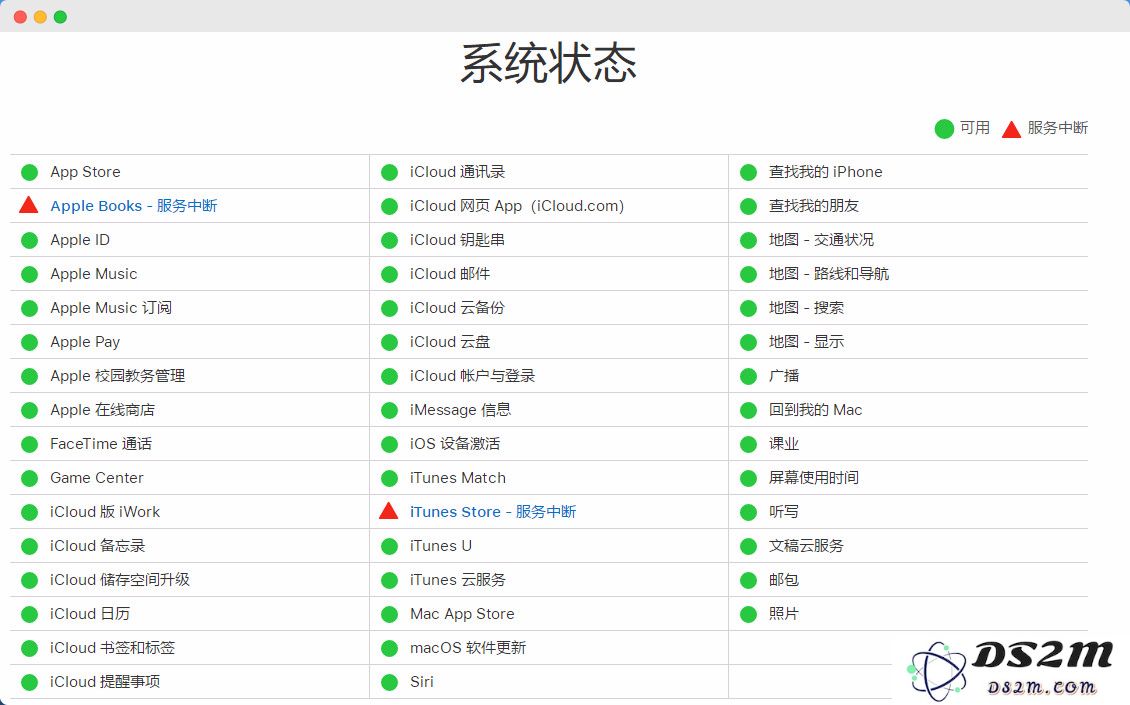This screenshot has width=1130, height=705.
Task: Close the window with the red button
Action: click(20, 17)
